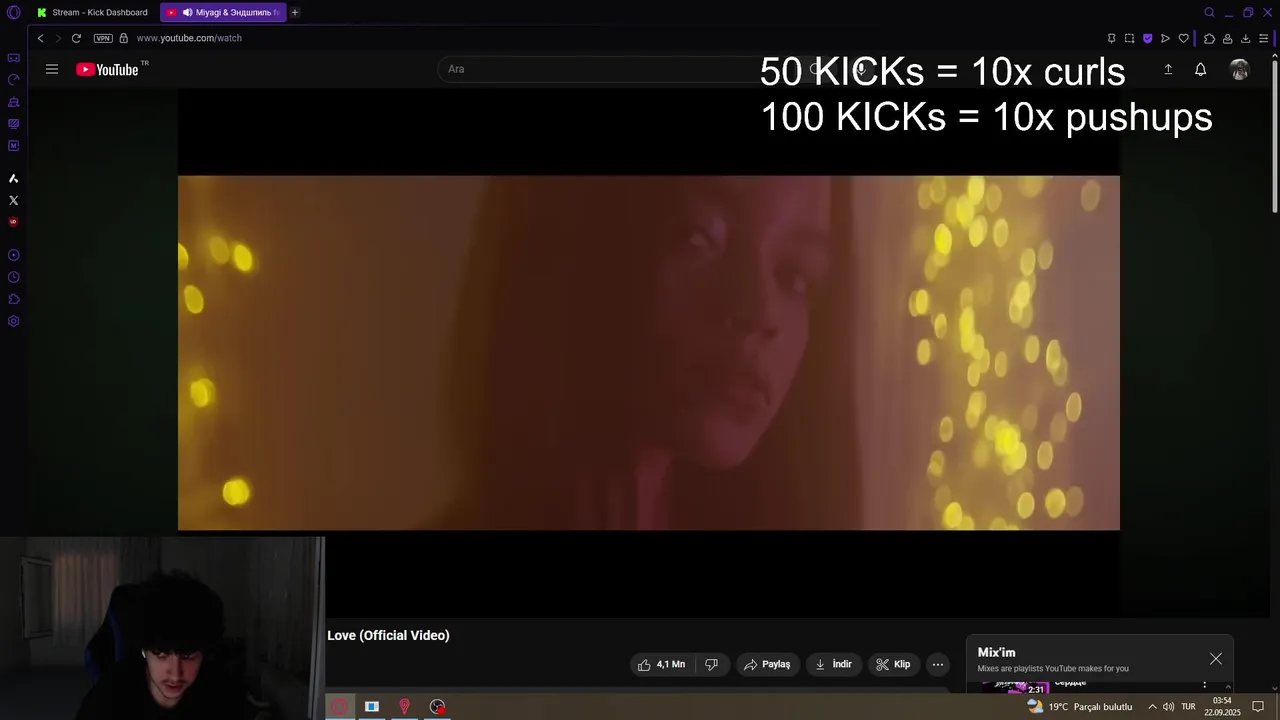Open the 'M' sidebar panel icon
The height and width of the screenshot is (720, 1280).
pos(14,146)
